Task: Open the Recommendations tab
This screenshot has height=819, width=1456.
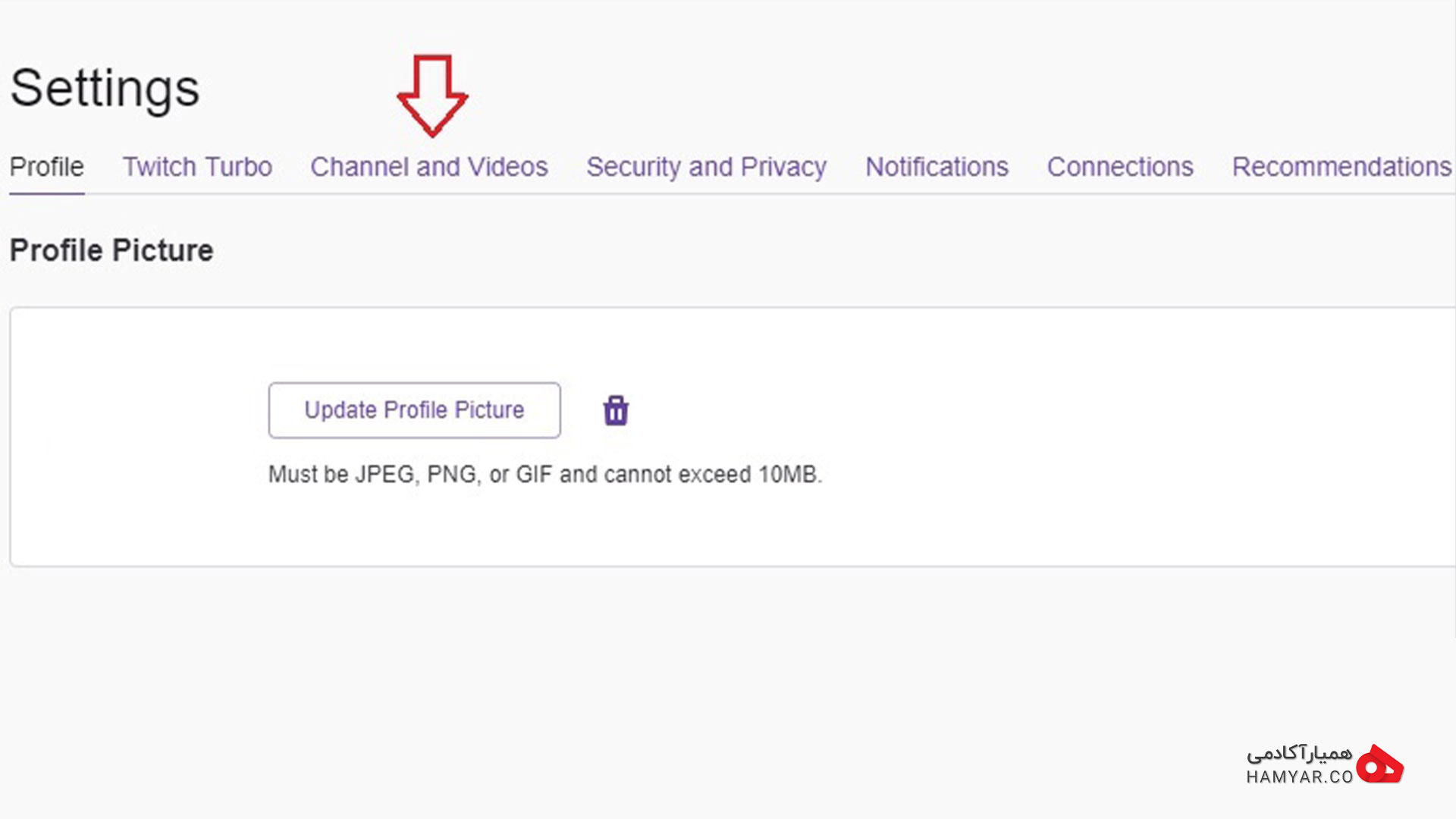Action: pos(1341,167)
